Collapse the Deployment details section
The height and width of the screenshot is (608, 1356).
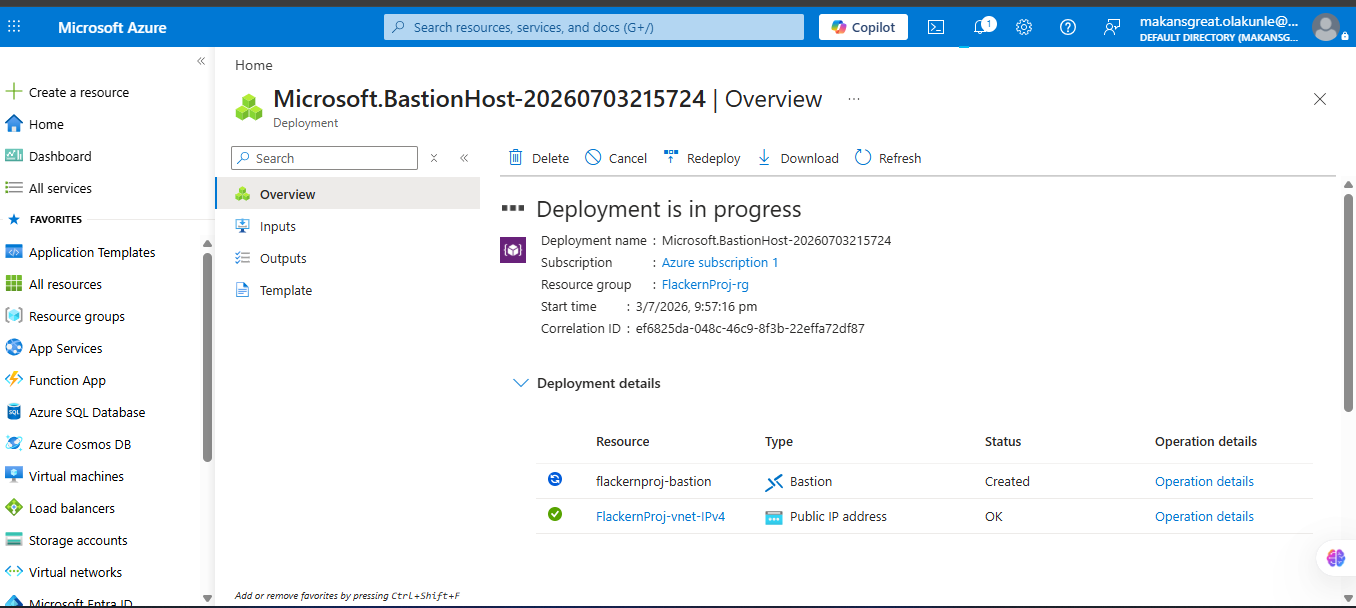tap(520, 383)
